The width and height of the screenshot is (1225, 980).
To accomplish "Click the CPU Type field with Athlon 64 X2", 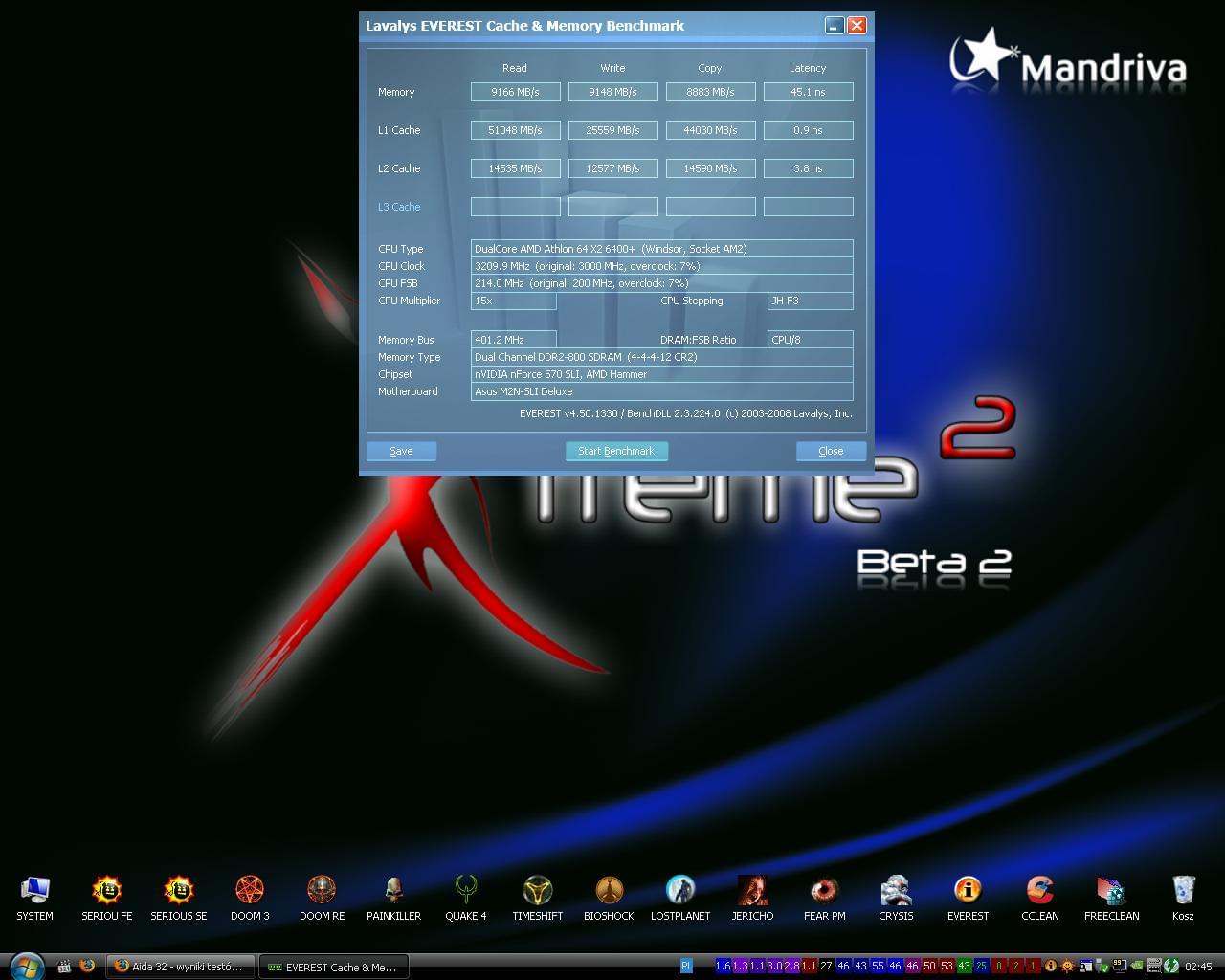I will coord(661,249).
